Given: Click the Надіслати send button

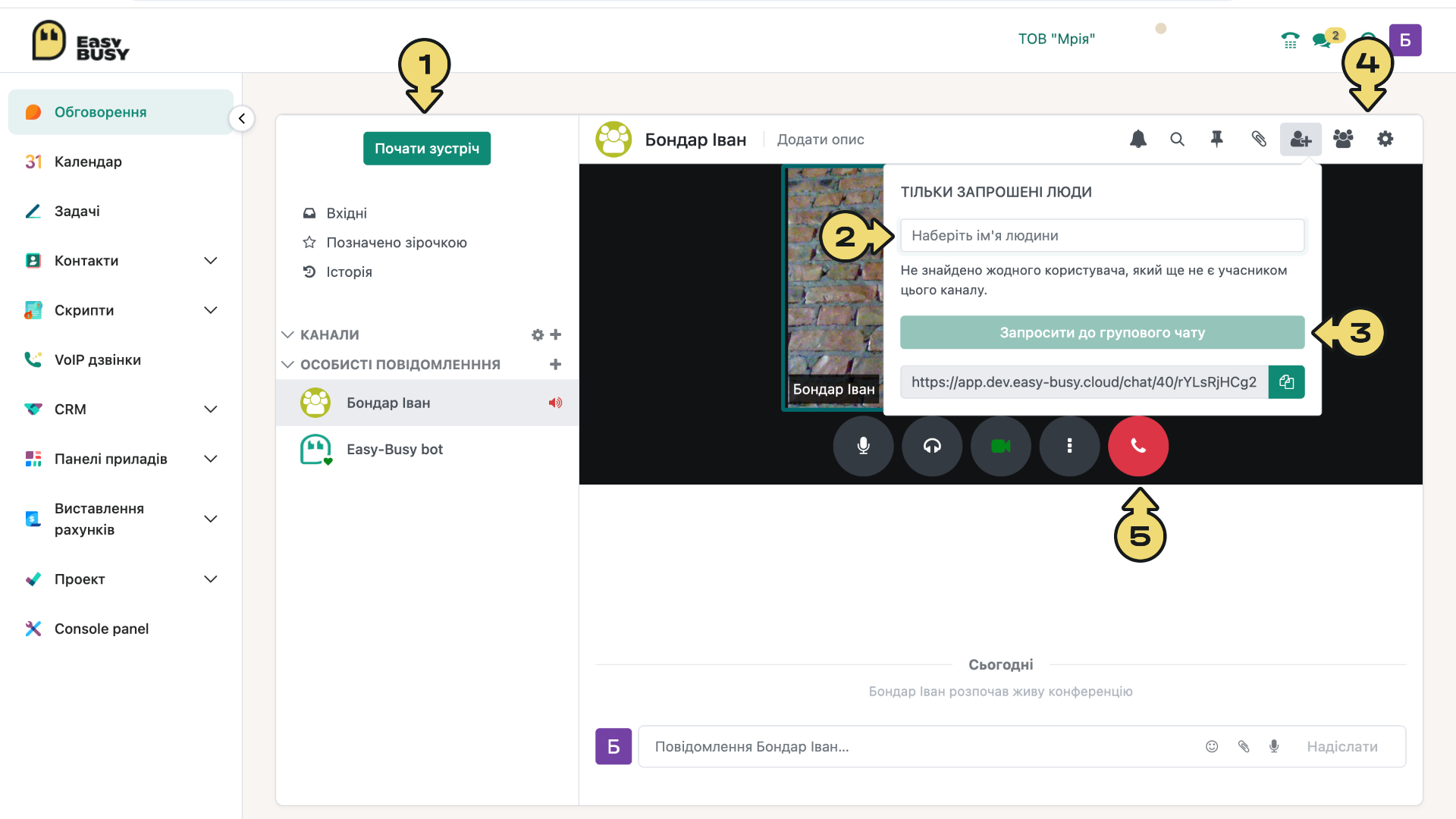Looking at the screenshot, I should (1342, 746).
